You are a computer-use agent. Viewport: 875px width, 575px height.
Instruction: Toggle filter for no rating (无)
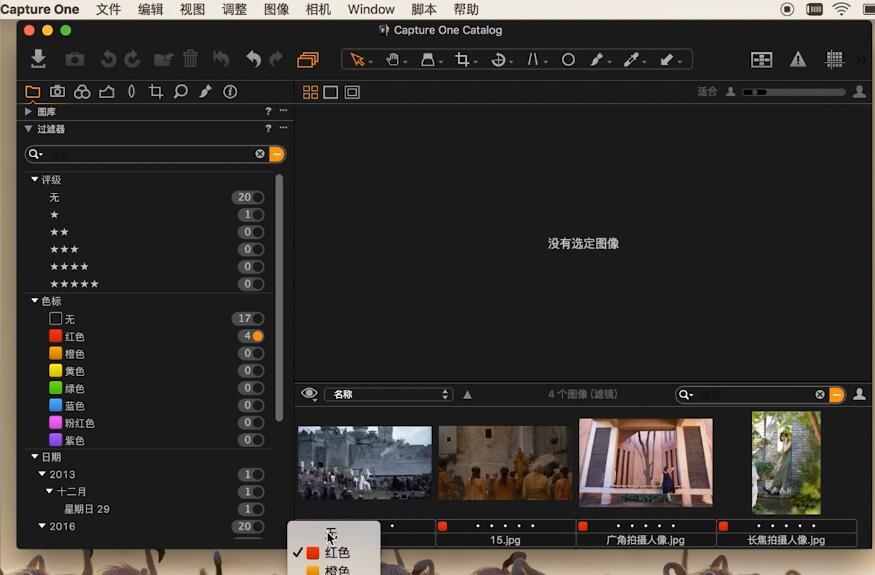point(257,198)
